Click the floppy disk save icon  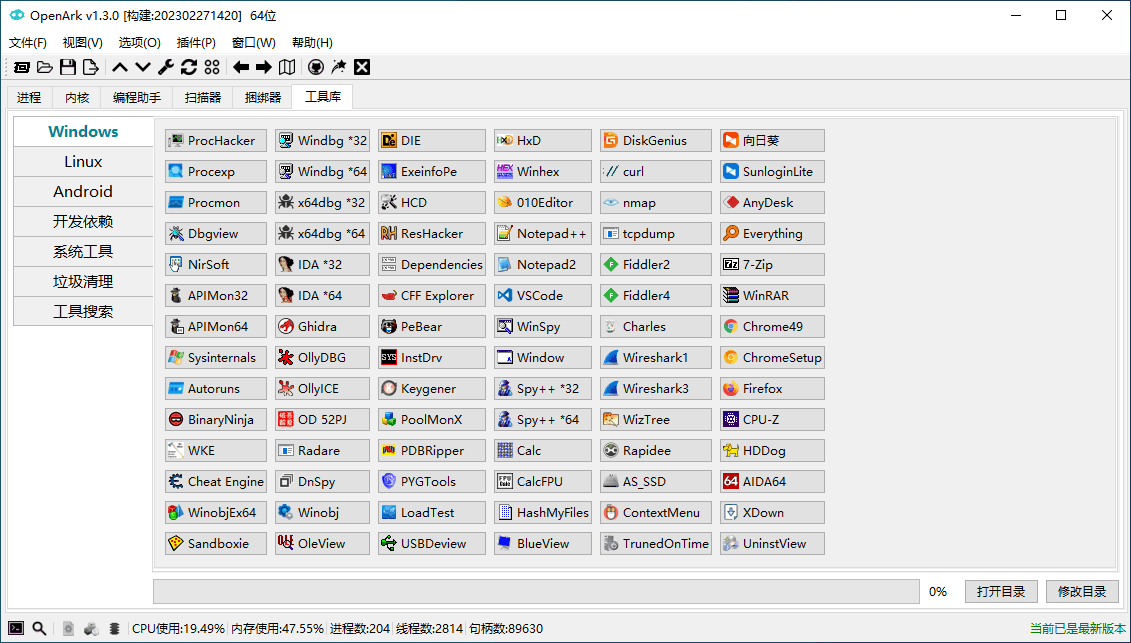[x=68, y=67]
